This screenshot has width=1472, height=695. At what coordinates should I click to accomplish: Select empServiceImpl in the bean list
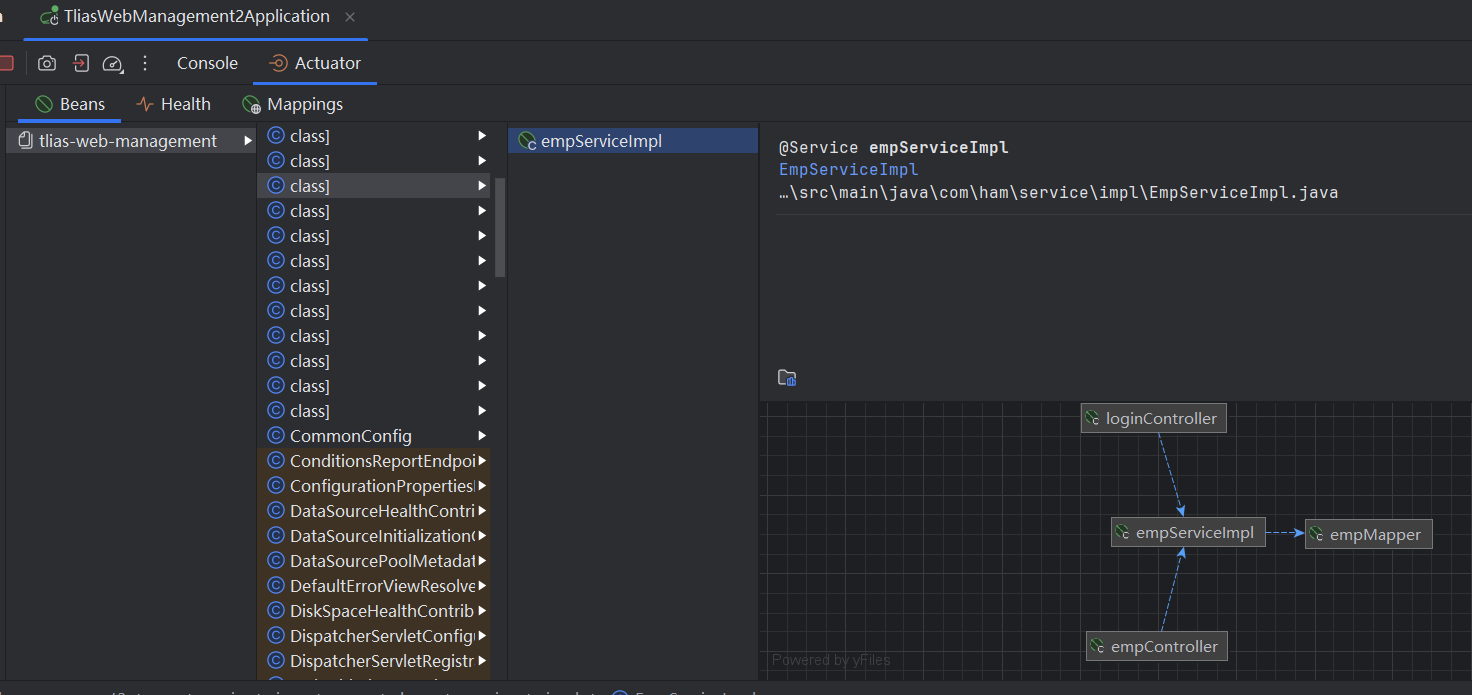601,141
